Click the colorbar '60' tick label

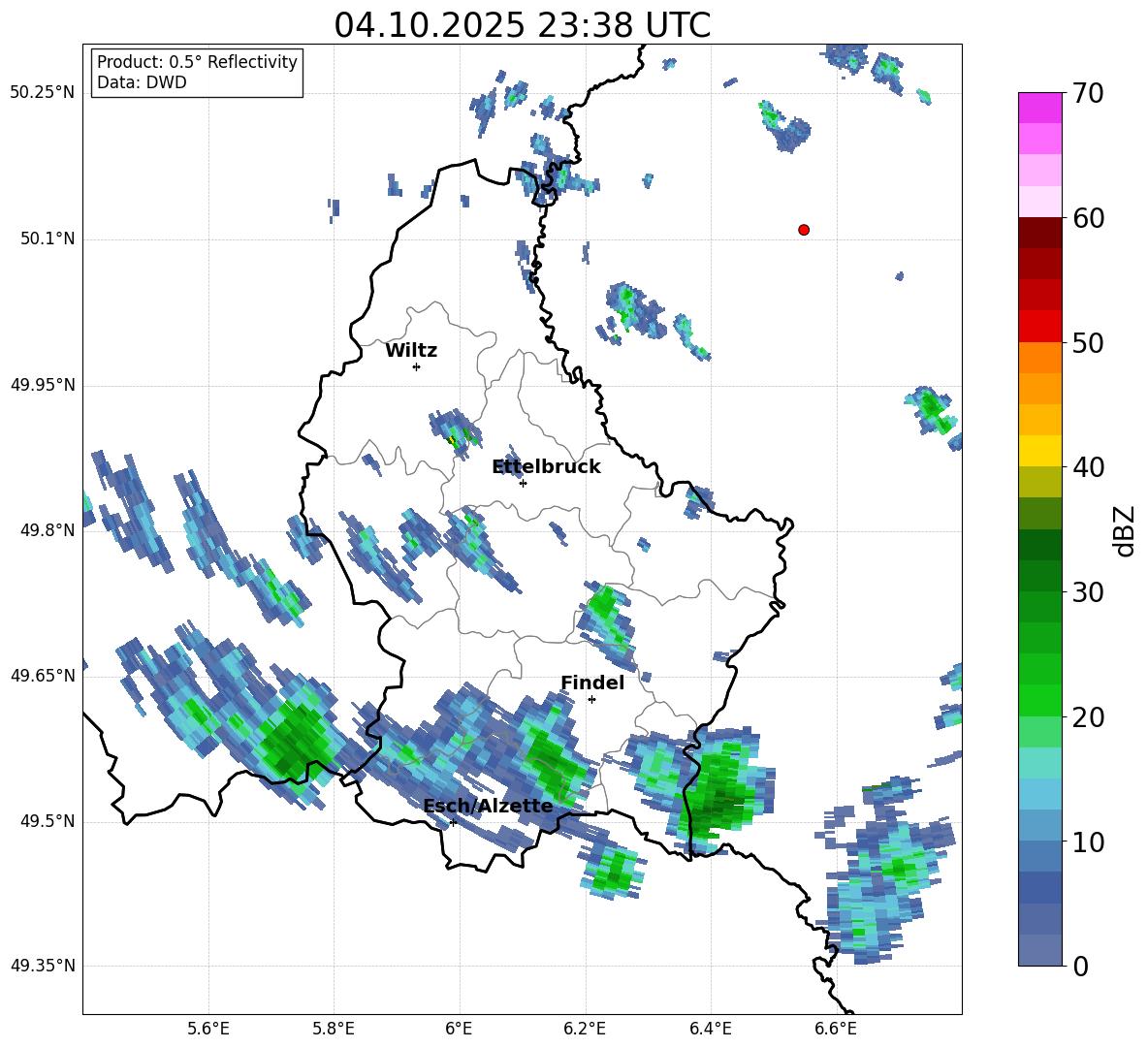point(1088,218)
